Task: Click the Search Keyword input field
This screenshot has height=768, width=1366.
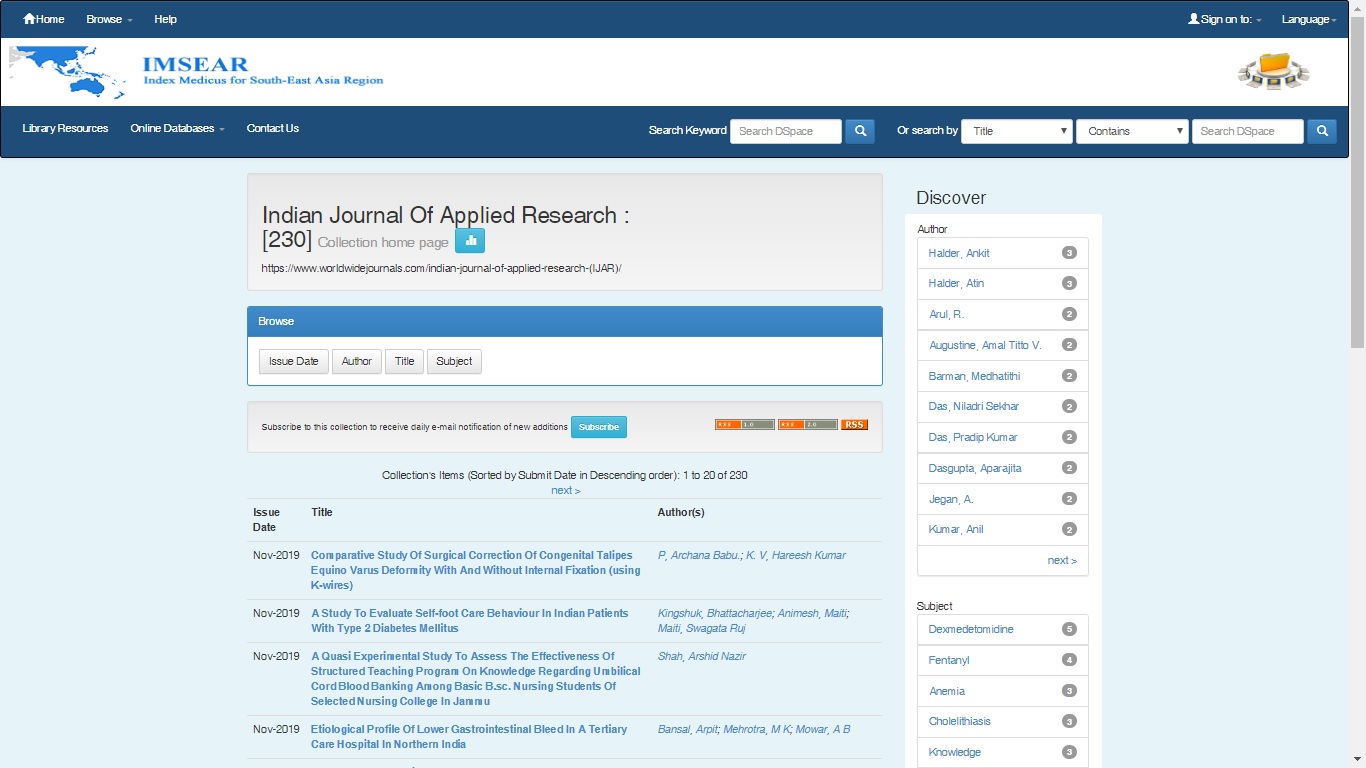Action: click(x=786, y=131)
